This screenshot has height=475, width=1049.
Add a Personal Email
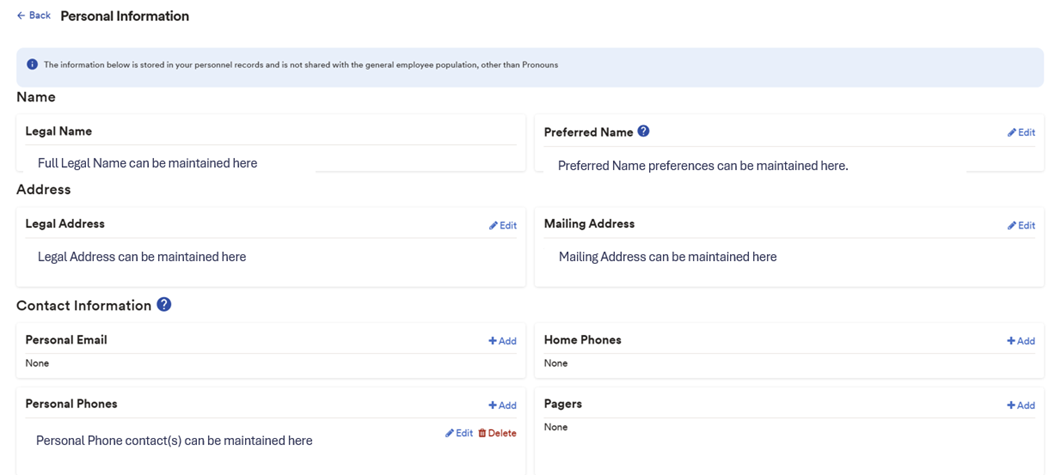tap(502, 341)
